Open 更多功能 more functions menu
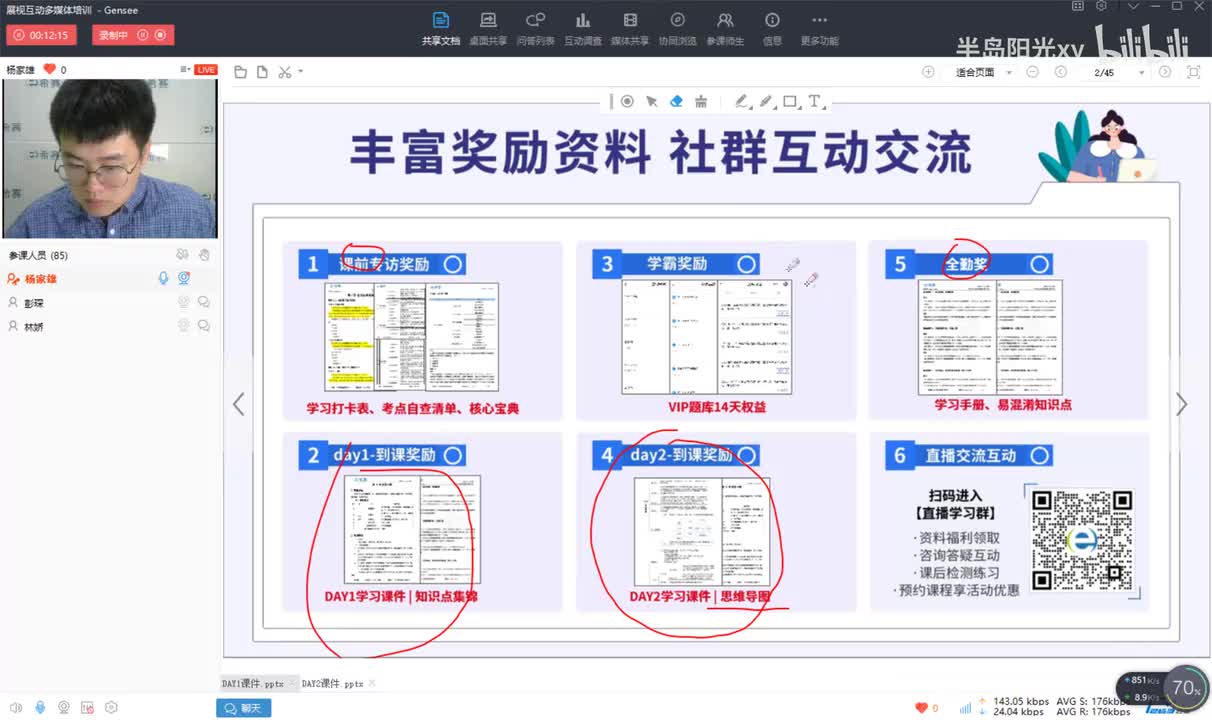Viewport: 1212px width, 720px height. point(819,29)
